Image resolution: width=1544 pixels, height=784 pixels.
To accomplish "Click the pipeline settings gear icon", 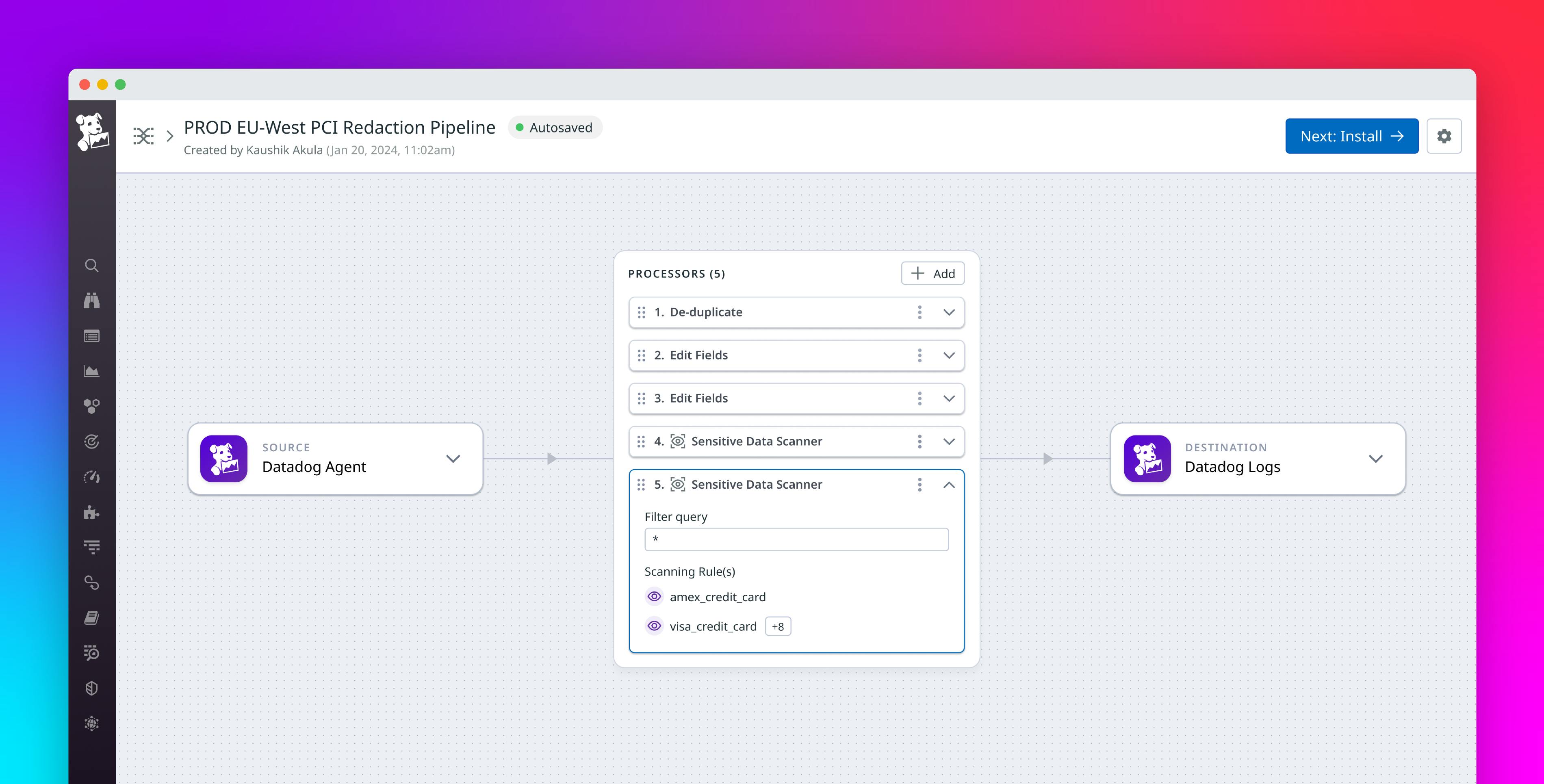I will [x=1444, y=136].
